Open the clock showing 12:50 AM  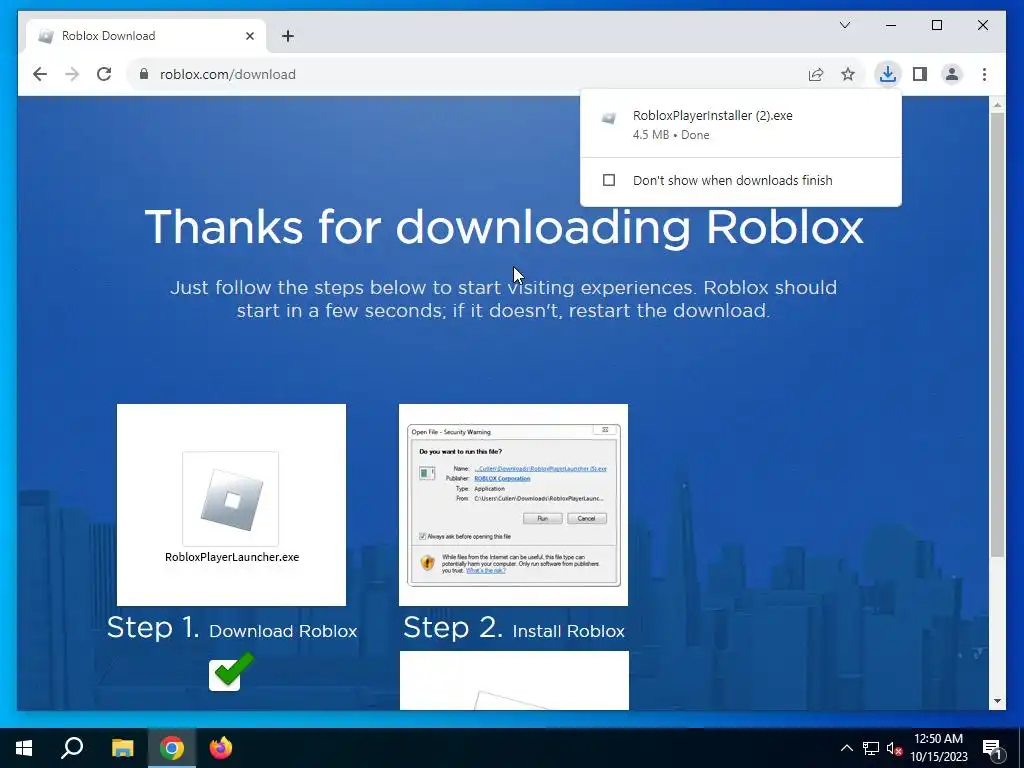click(x=938, y=748)
